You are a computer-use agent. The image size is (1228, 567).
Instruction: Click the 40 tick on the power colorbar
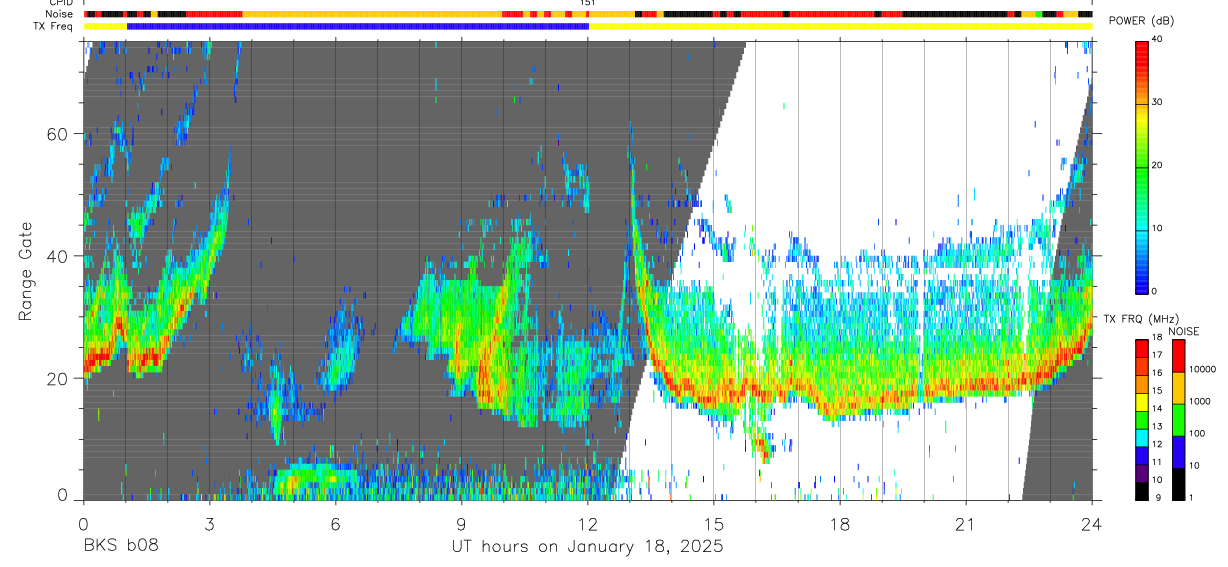pyautogui.click(x=1158, y=39)
